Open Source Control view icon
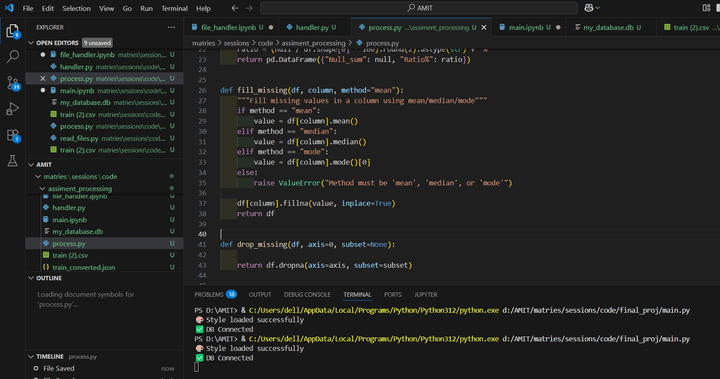The image size is (720, 379). coord(12,83)
